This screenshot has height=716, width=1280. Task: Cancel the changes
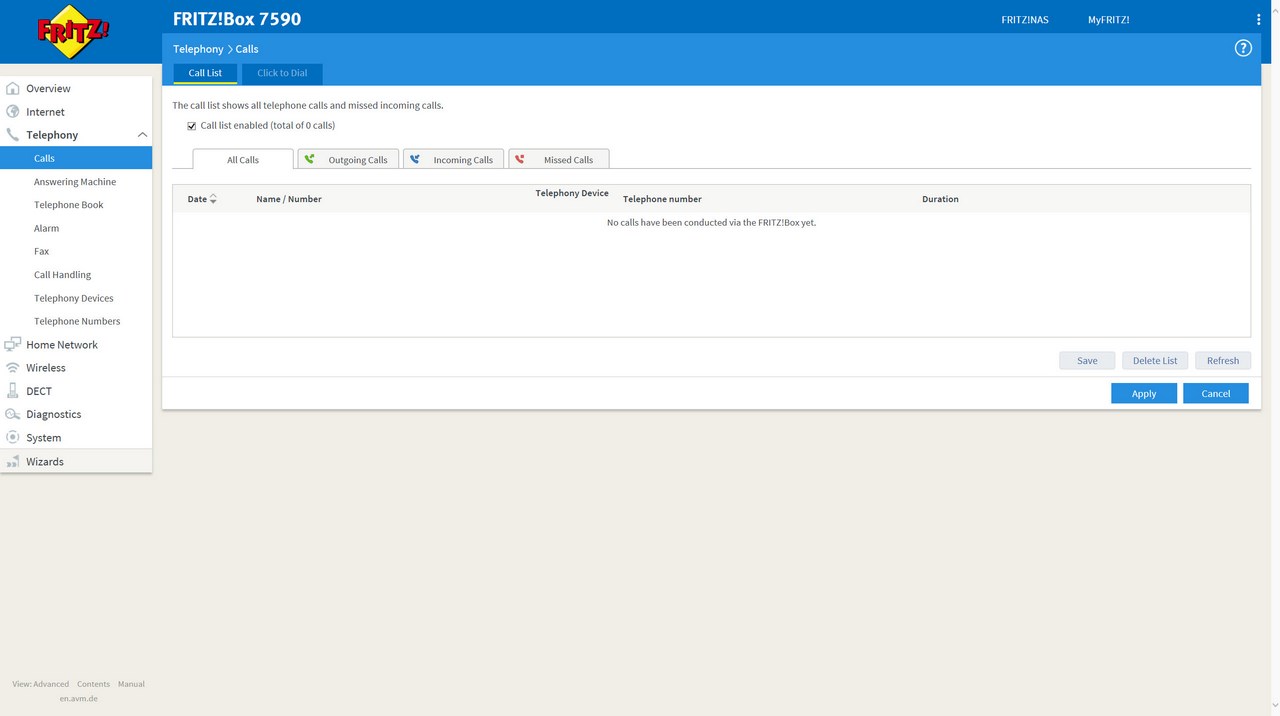pos(1216,393)
